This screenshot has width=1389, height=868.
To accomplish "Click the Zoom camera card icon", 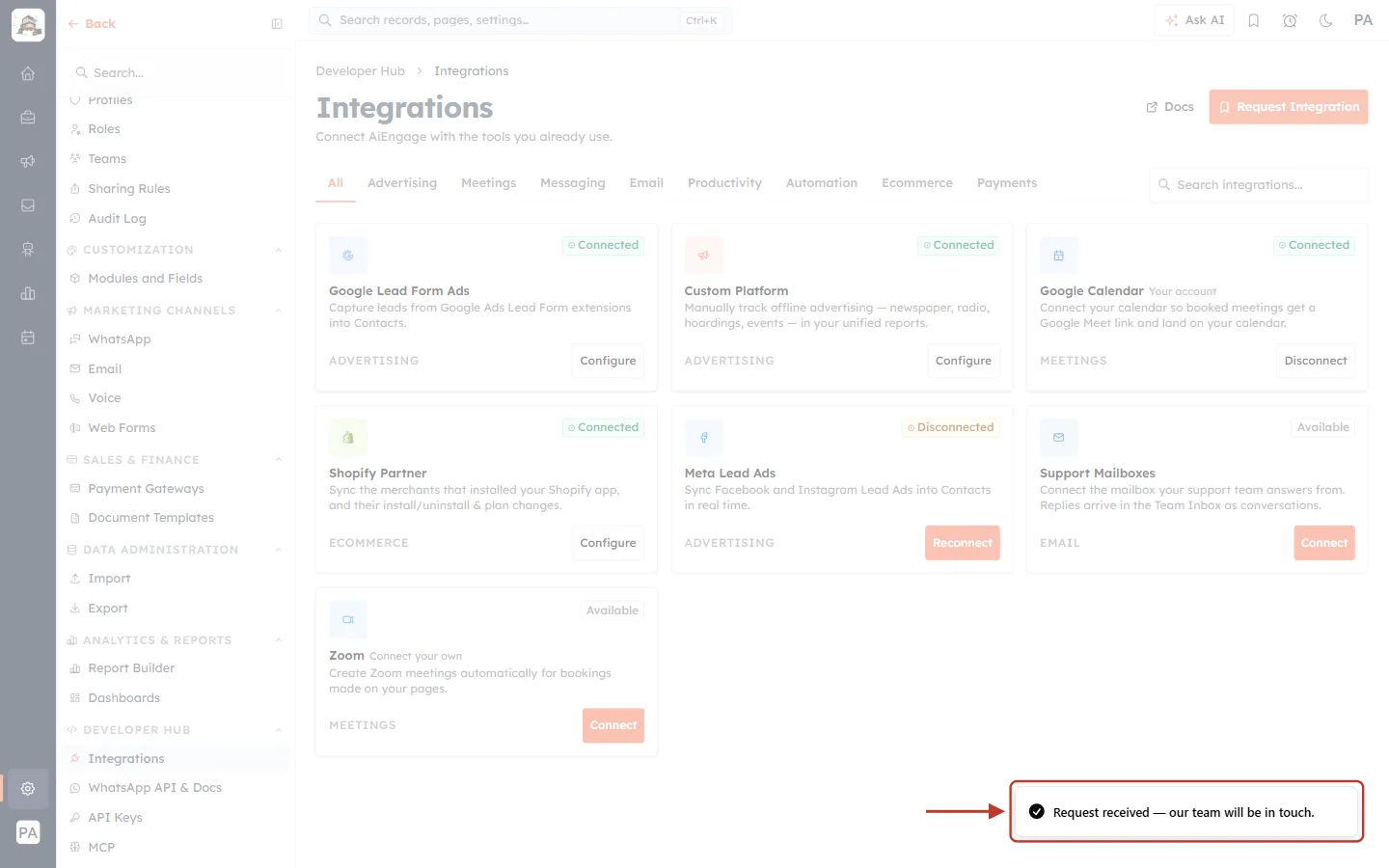I will coord(348,620).
